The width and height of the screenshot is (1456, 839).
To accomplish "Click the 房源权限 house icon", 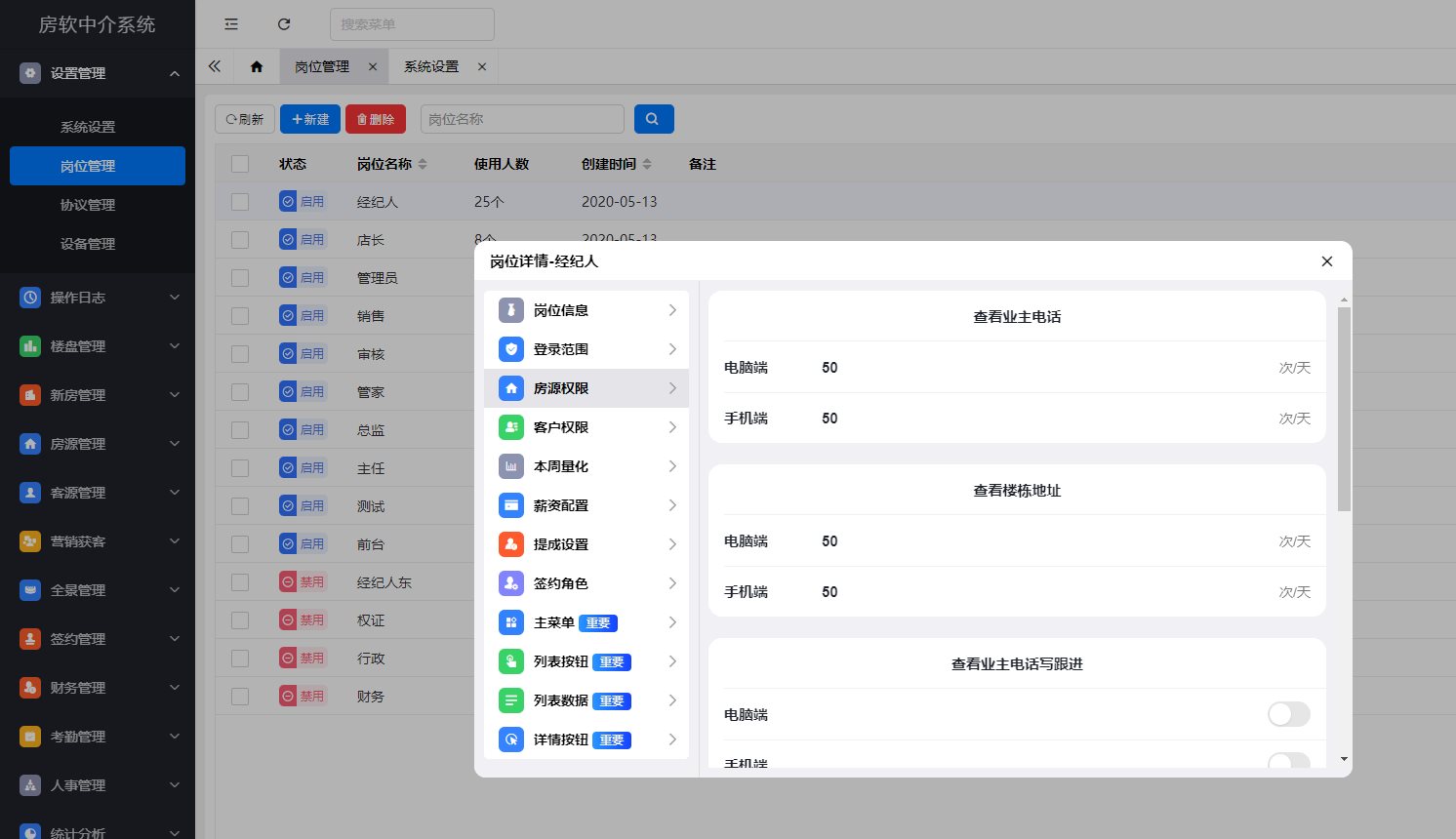I will (x=511, y=388).
